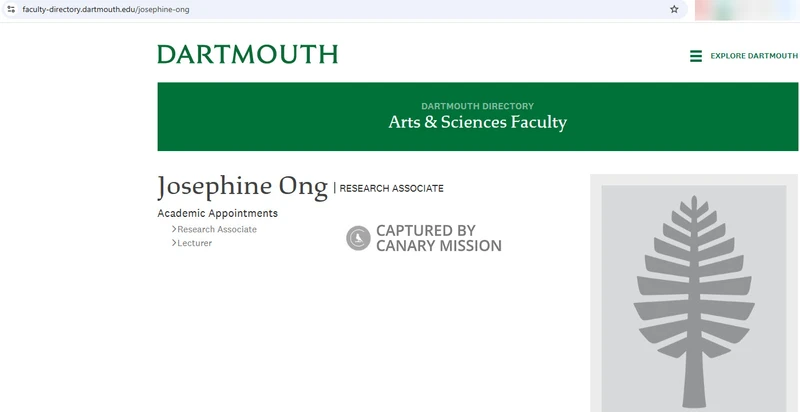Click the Dartmouth Directory banner label
Screen dimensions: 800x412
pyautogui.click(x=477, y=106)
